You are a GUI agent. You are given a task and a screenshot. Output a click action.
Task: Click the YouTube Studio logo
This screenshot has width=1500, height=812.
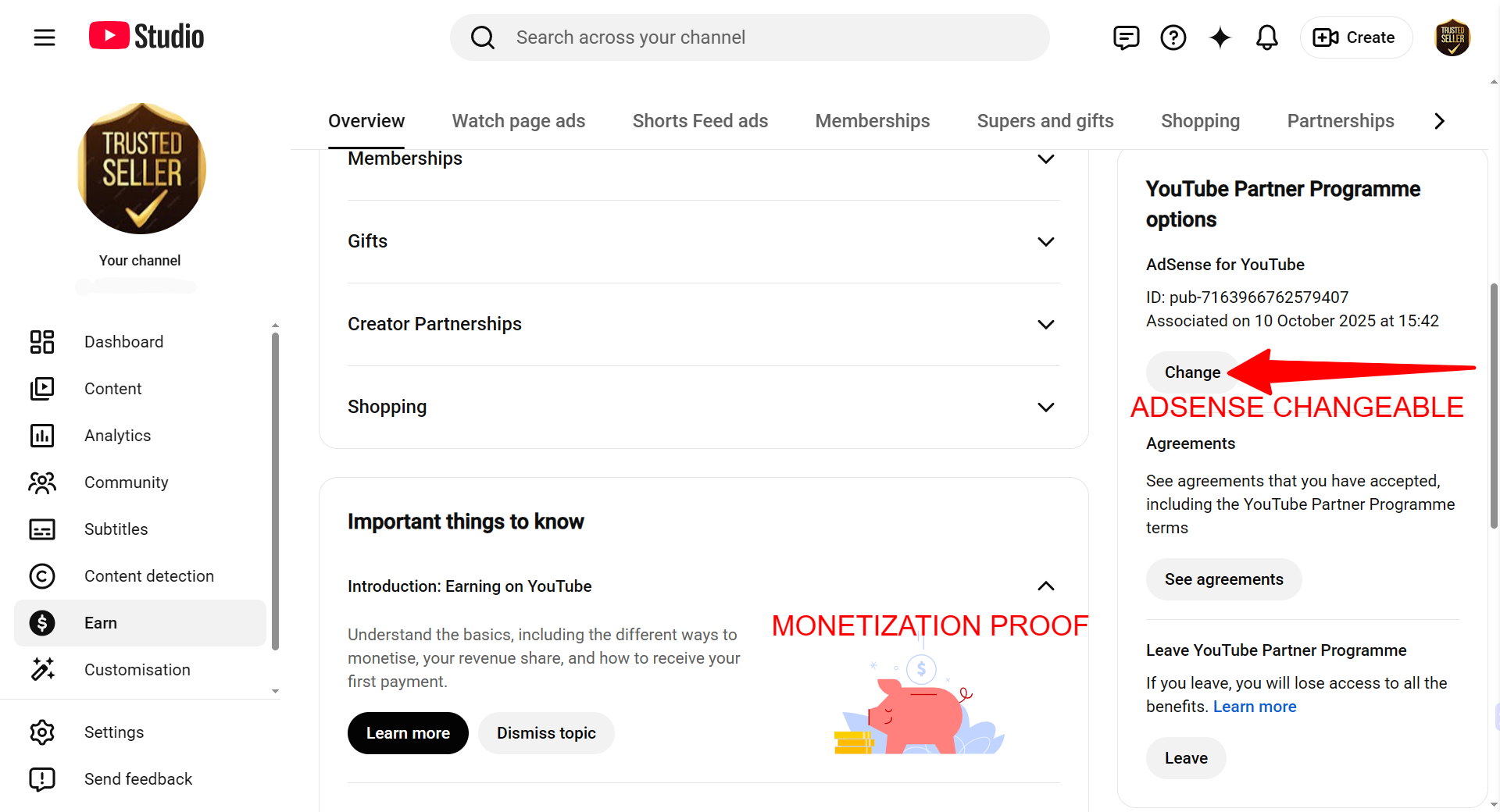click(146, 37)
